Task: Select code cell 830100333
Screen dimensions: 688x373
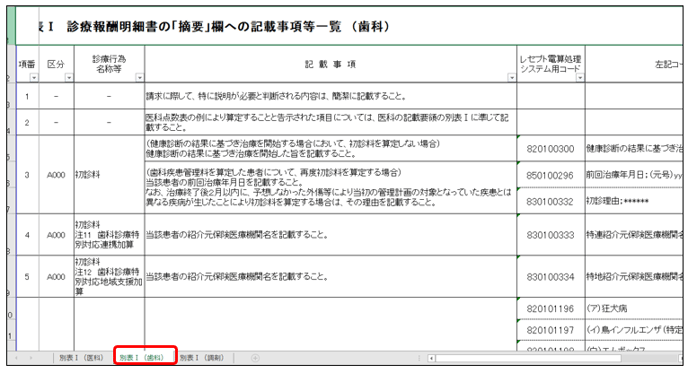Action: pyautogui.click(x=551, y=235)
